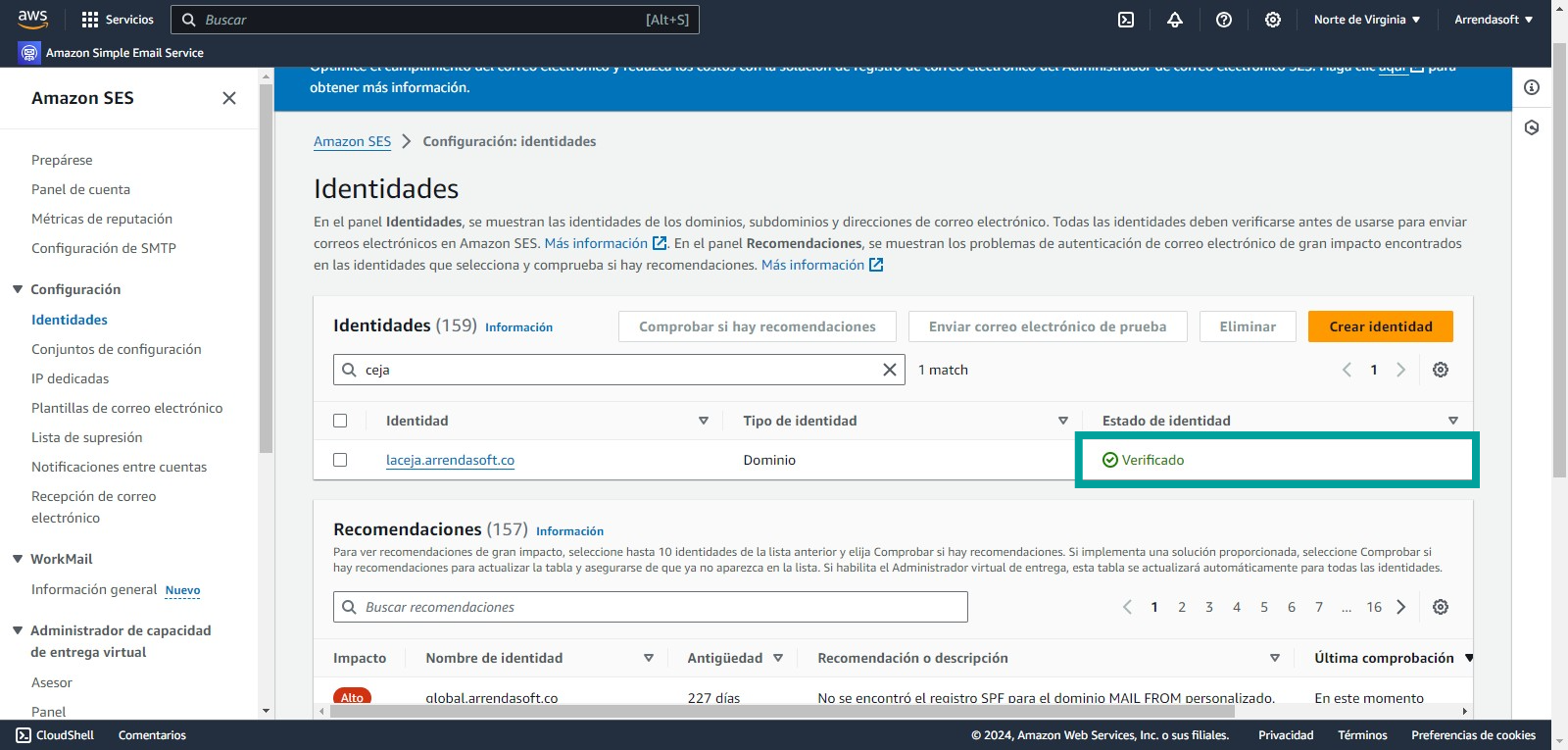Open the top bar settings gear

[1273, 20]
